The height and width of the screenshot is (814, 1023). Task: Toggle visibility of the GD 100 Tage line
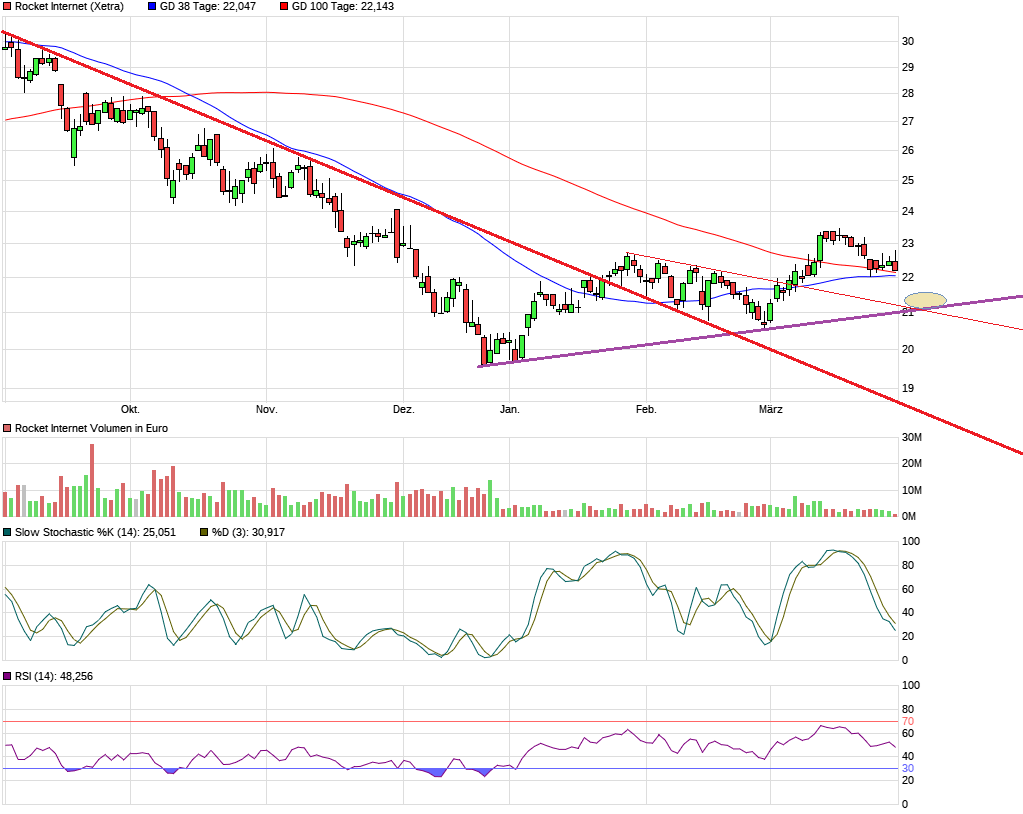284,7
